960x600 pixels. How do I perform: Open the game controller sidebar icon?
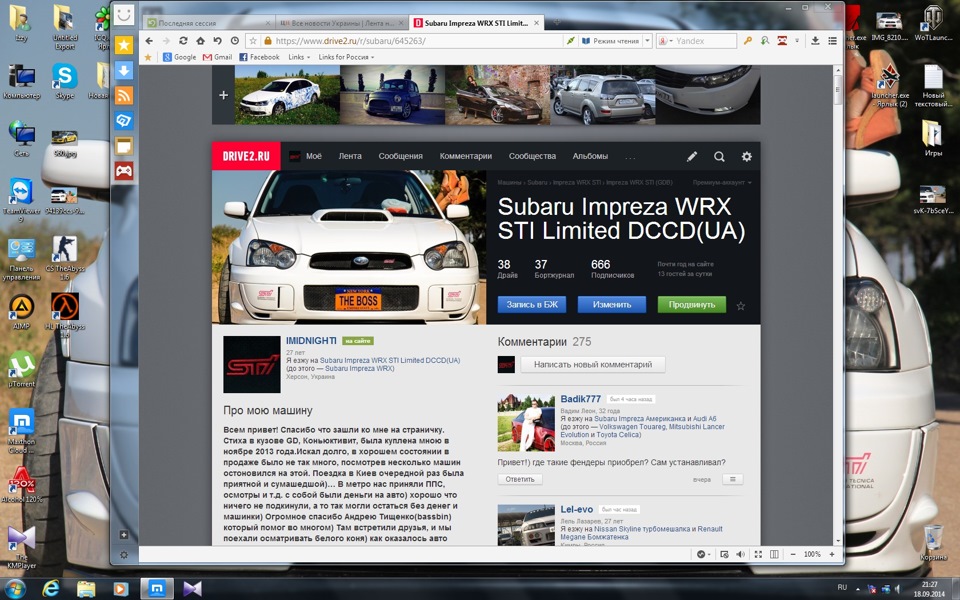[124, 171]
